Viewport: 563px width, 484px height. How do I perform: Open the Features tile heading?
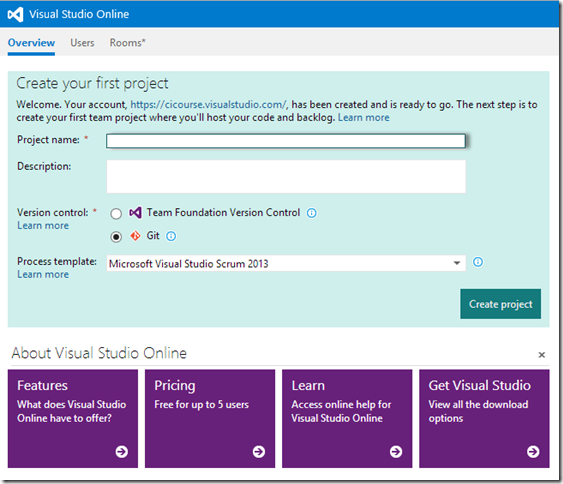tap(42, 385)
